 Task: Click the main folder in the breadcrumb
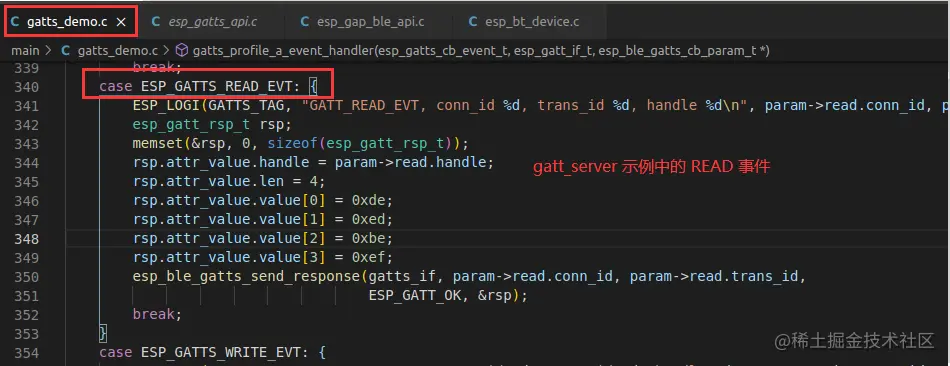point(25,51)
